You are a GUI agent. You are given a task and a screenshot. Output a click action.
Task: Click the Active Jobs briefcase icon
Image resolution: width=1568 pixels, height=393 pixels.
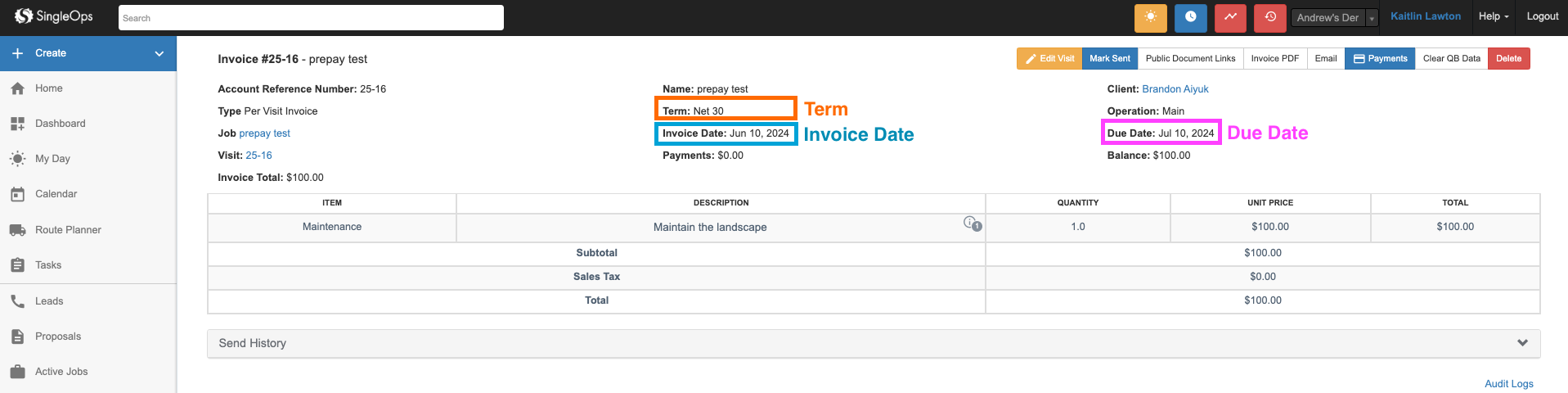pyautogui.click(x=17, y=372)
